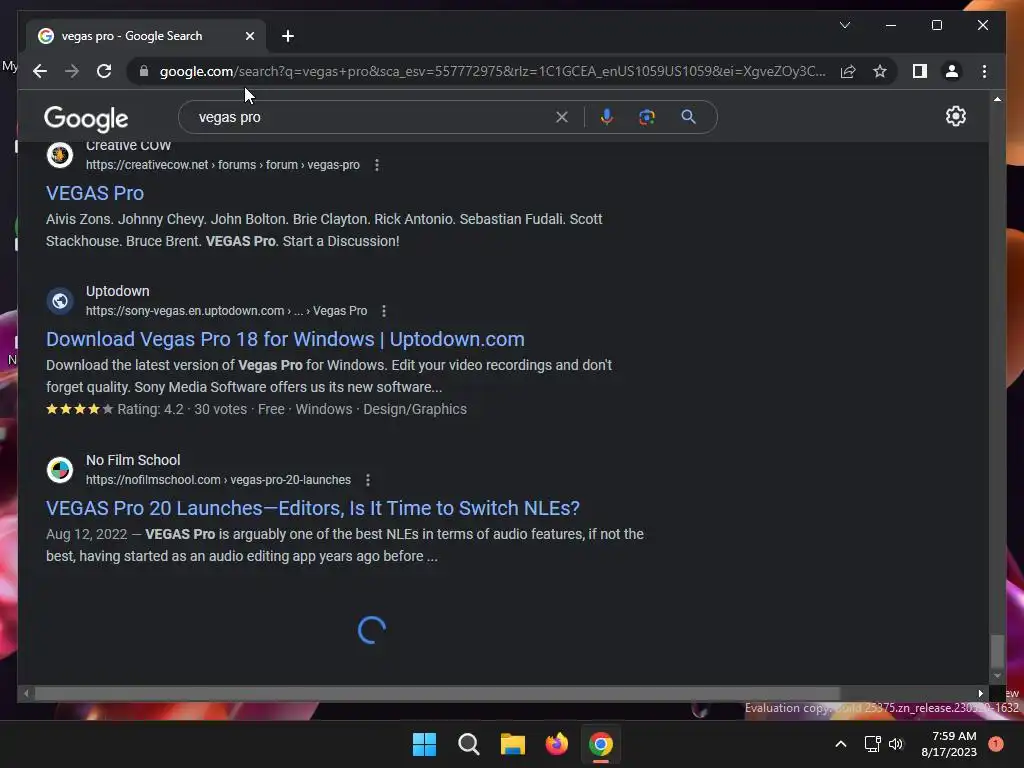1024x768 pixels.
Task: Click the vertical scrollbar down arrow
Action: [997, 676]
